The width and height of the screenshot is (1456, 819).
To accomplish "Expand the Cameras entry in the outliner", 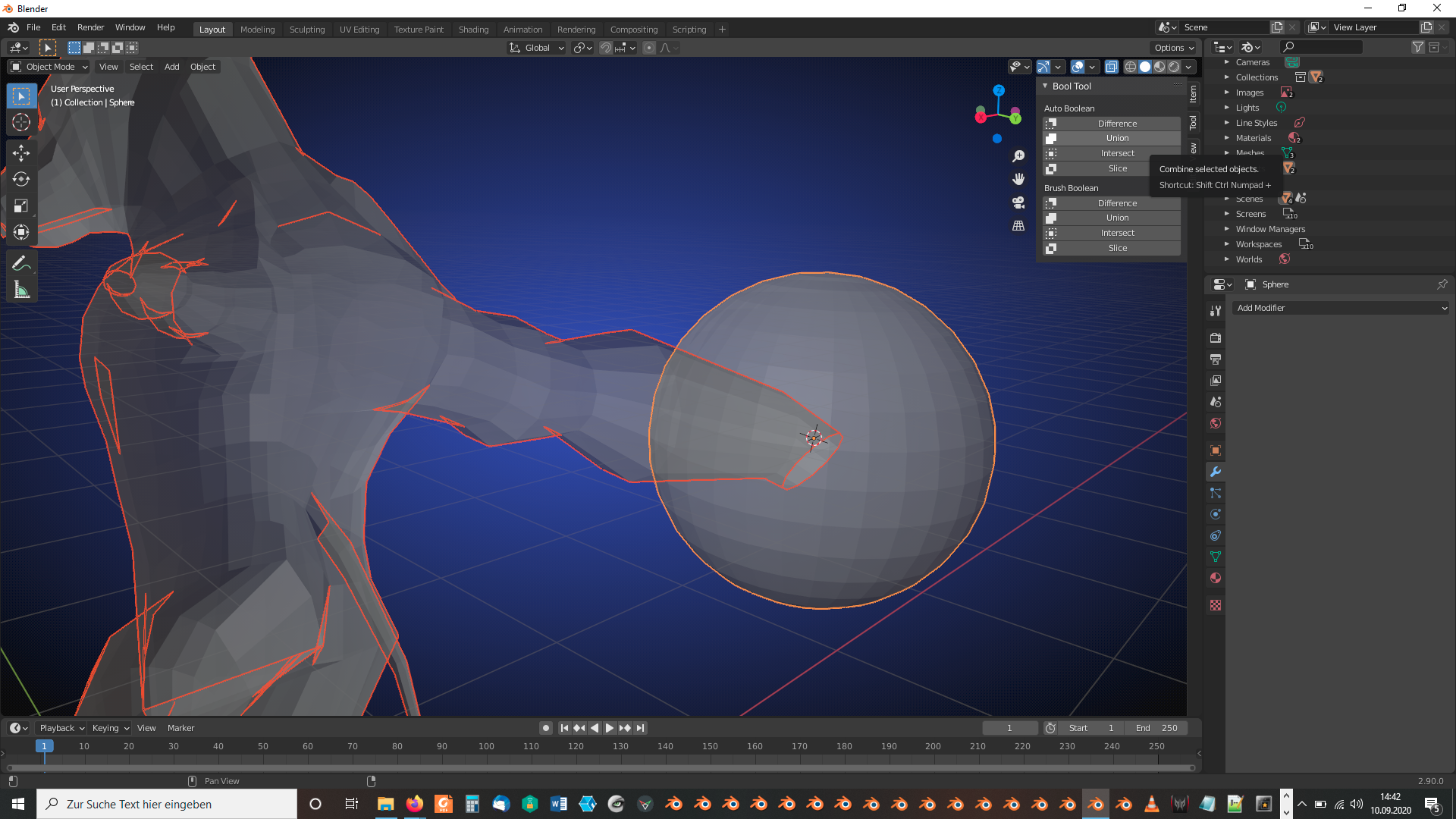I will tap(1227, 62).
